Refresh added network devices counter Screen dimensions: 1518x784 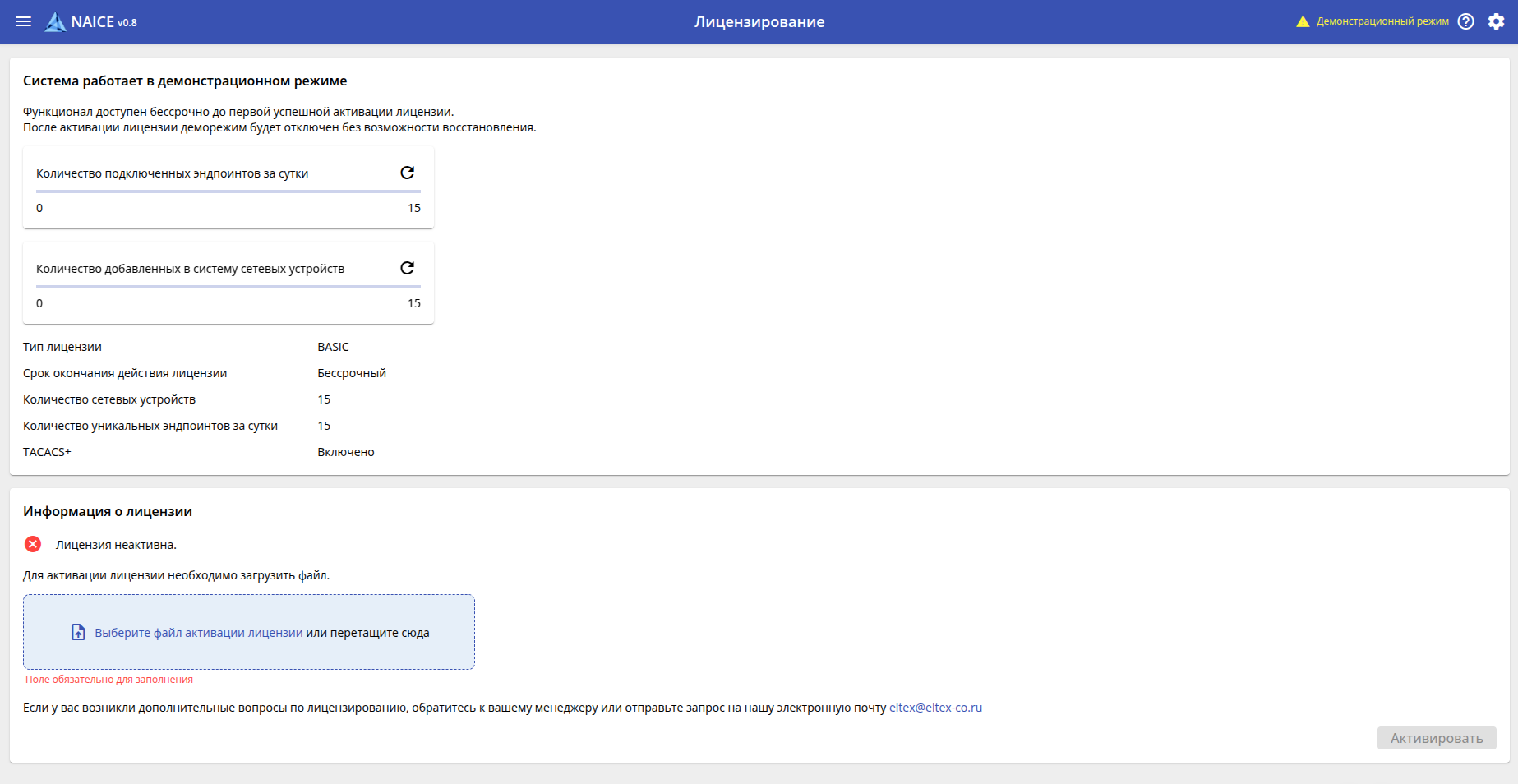tap(407, 268)
